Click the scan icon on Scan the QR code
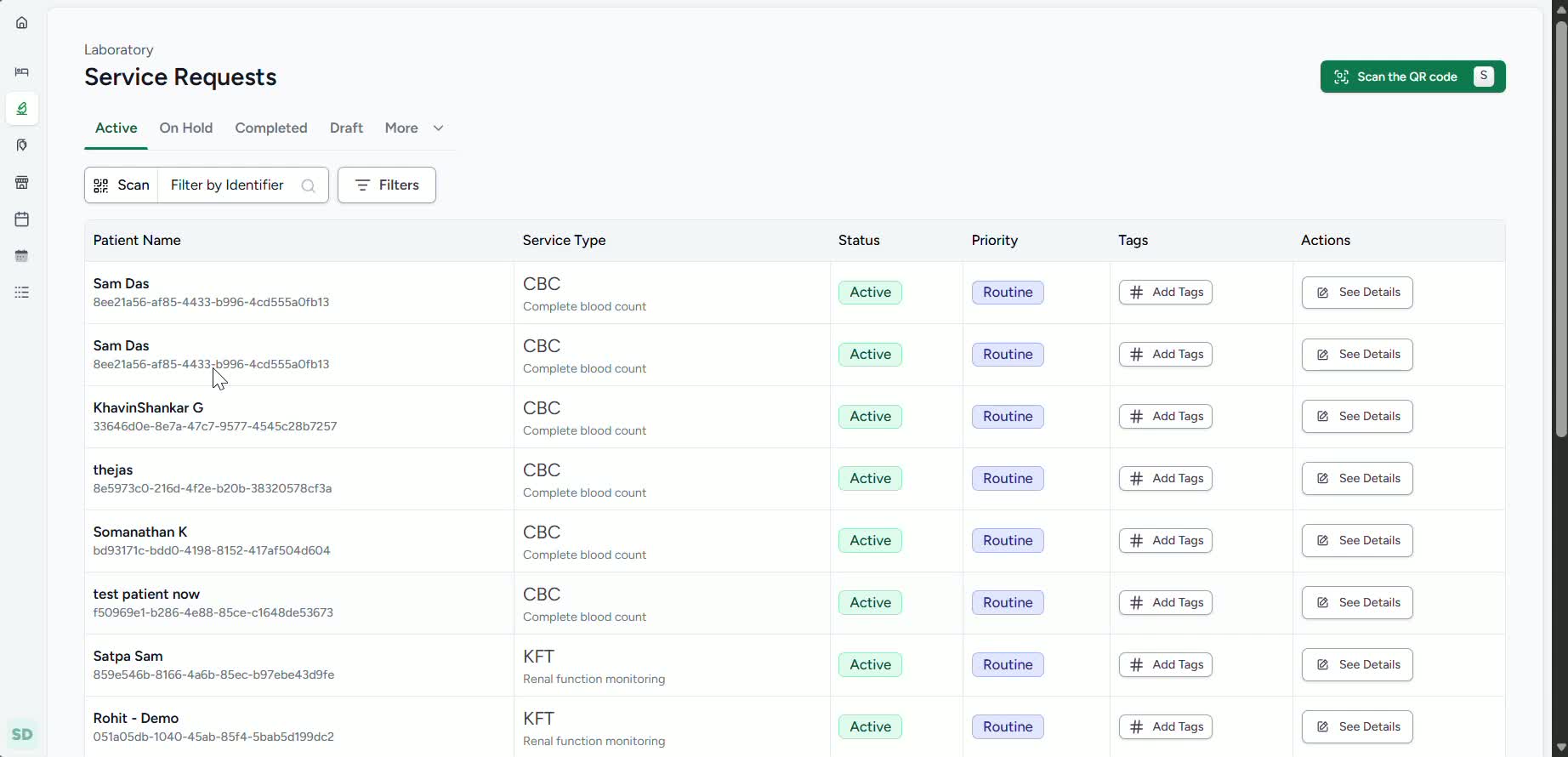 click(1341, 77)
